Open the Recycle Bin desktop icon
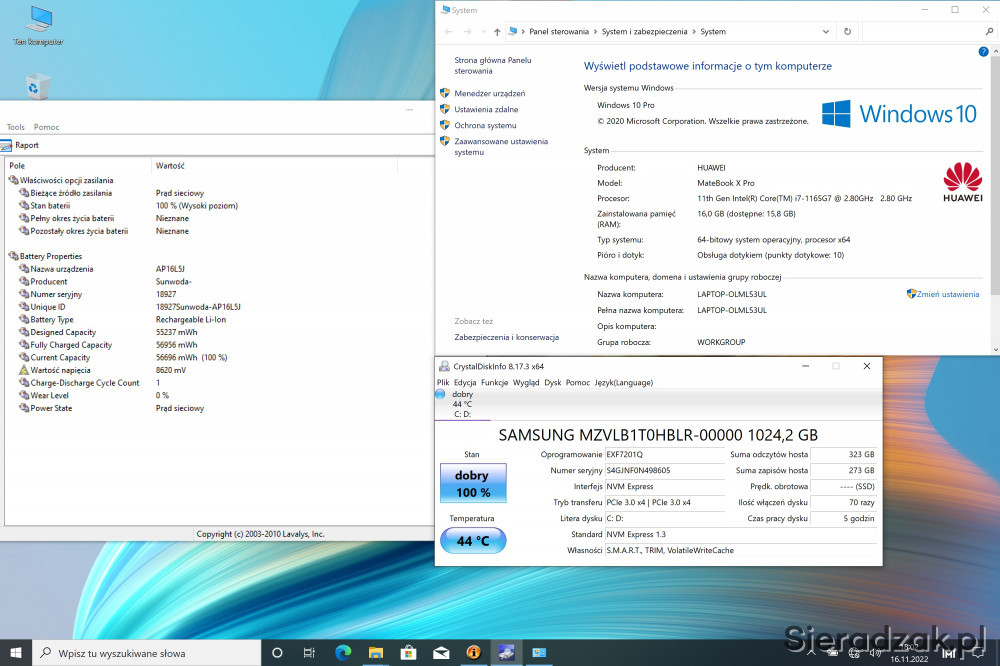 [38, 88]
